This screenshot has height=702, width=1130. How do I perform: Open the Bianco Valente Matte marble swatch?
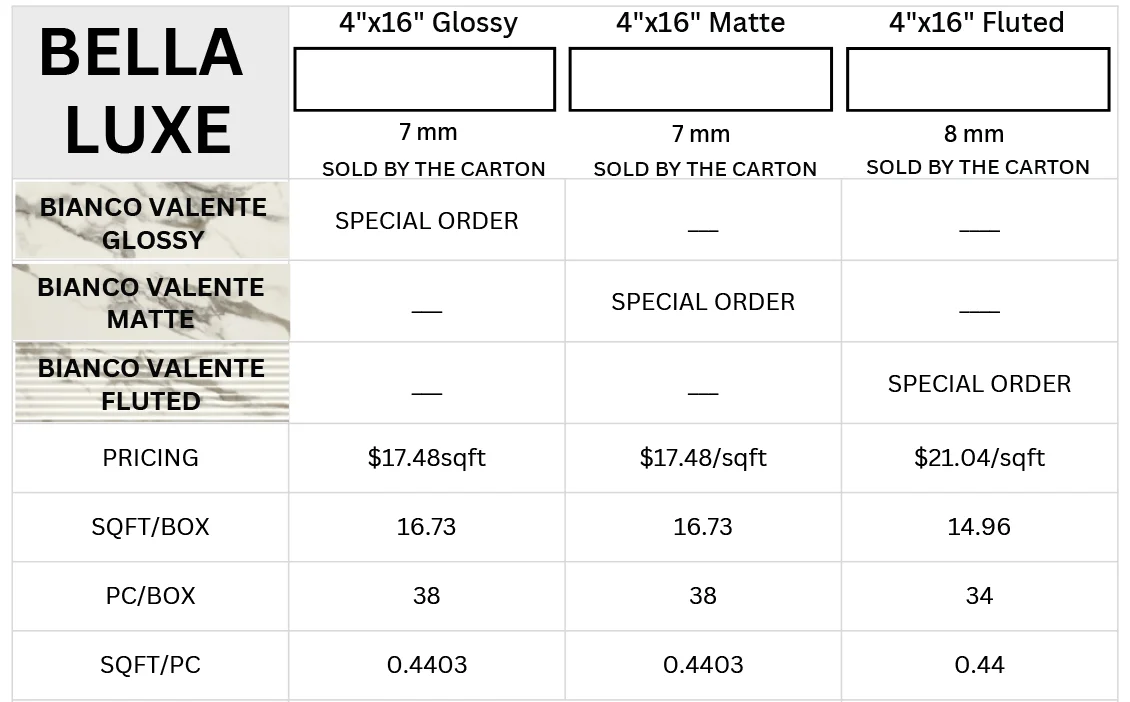[151, 301]
